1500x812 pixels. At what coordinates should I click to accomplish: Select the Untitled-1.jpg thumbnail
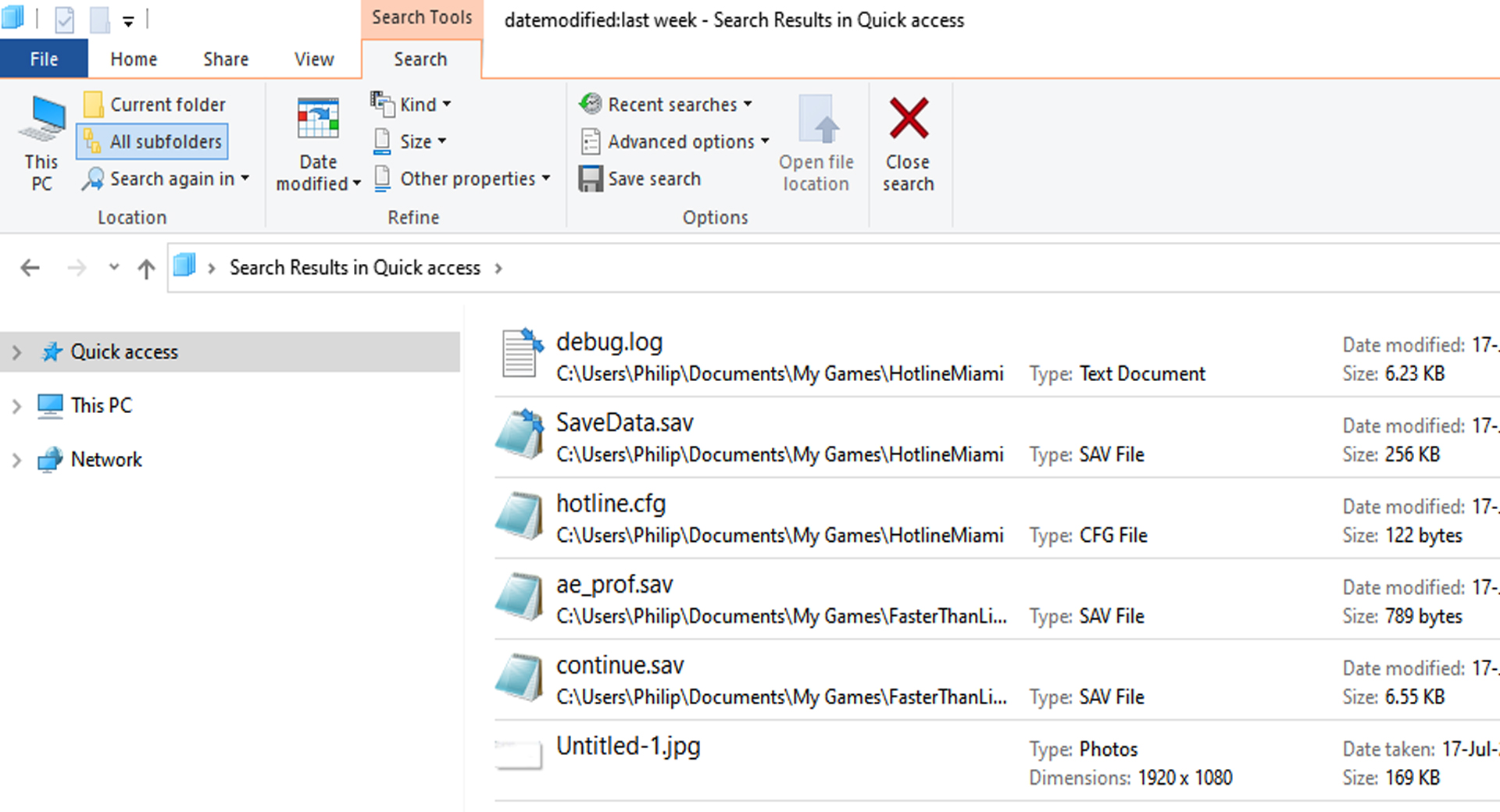[x=519, y=754]
